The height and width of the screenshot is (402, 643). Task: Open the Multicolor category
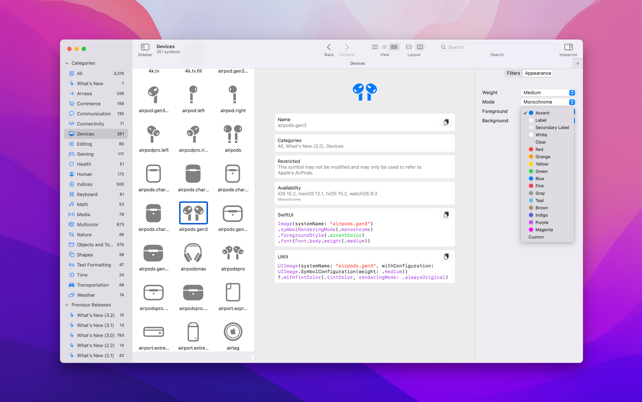coord(96,224)
